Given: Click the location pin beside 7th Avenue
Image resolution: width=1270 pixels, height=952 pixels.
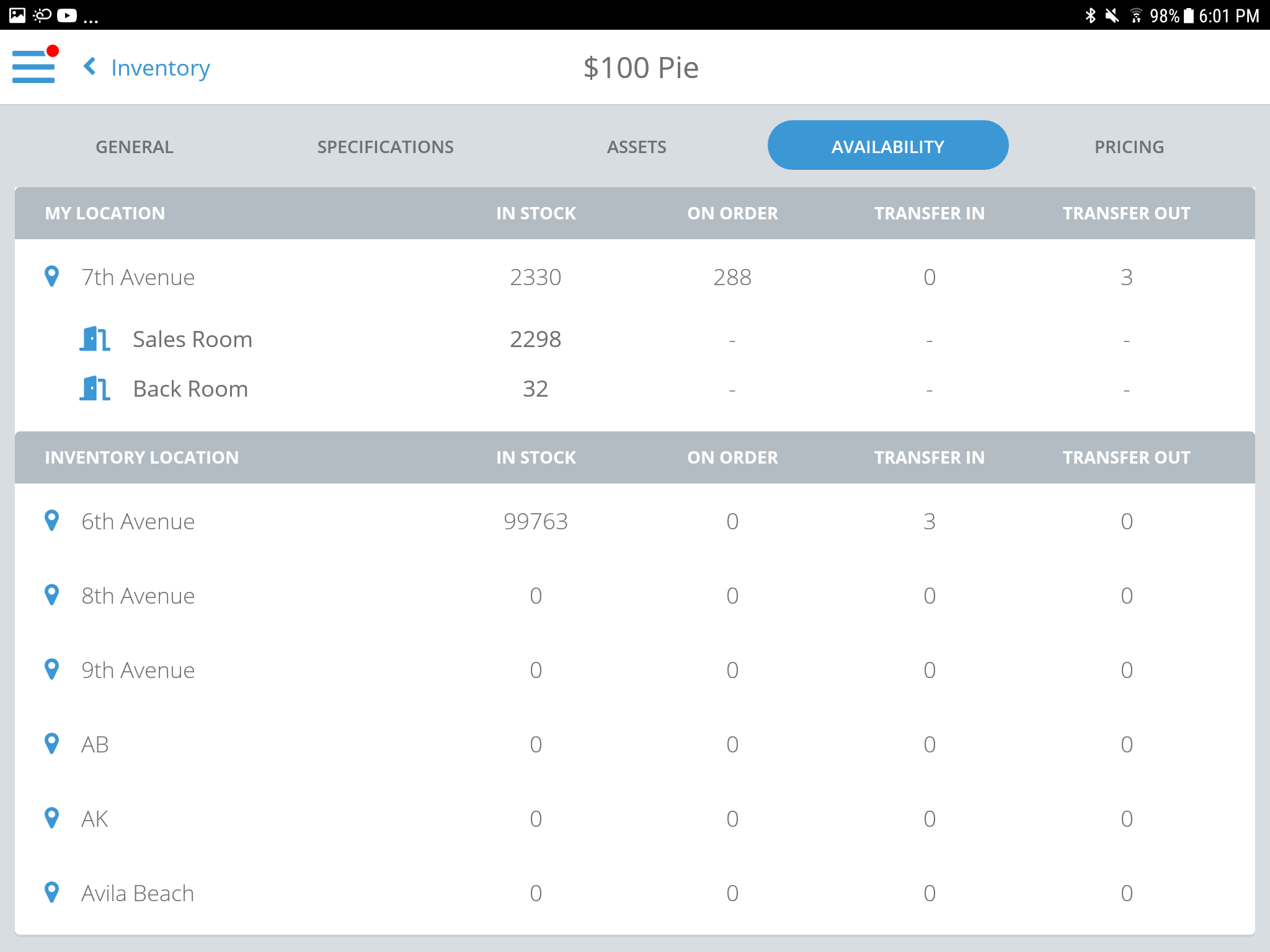Looking at the screenshot, I should click(x=52, y=277).
